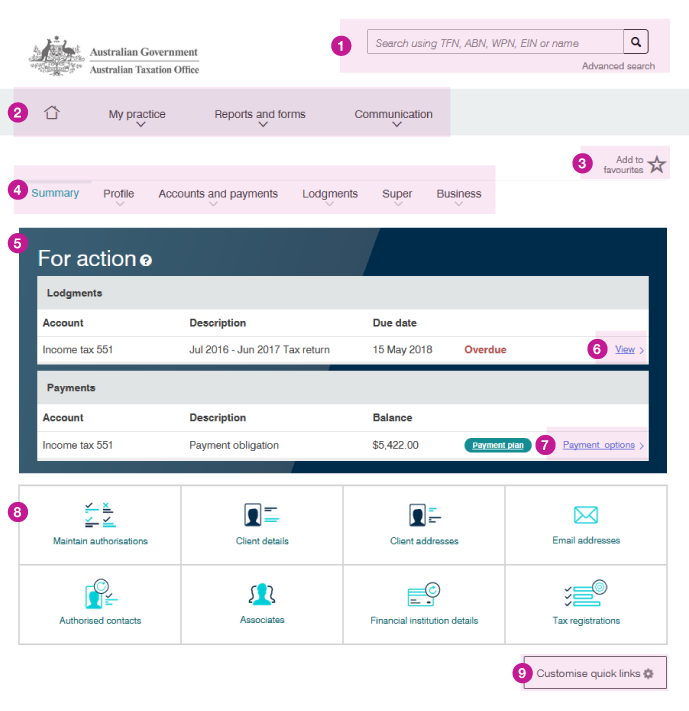The image size is (689, 711).
Task: Click the For action help question mark icon
Action: click(146, 260)
